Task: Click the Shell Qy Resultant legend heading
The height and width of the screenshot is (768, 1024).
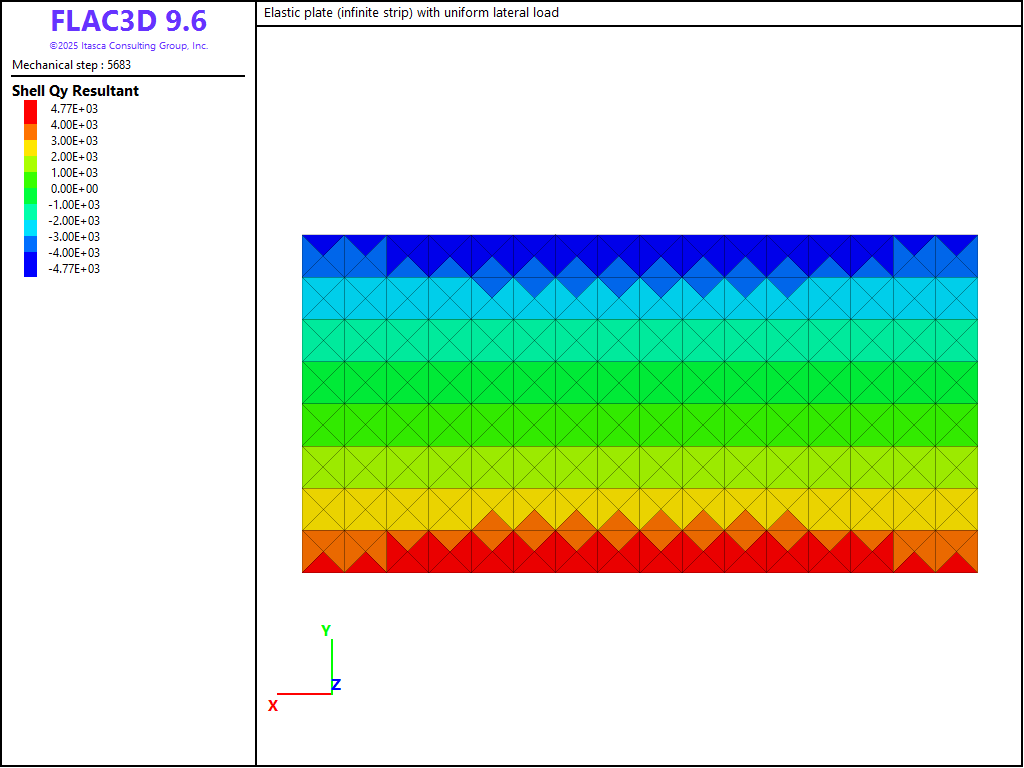Action: point(75,91)
